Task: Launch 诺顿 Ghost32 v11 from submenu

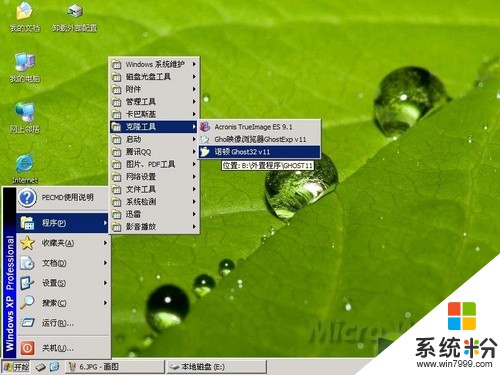Action: [259, 152]
